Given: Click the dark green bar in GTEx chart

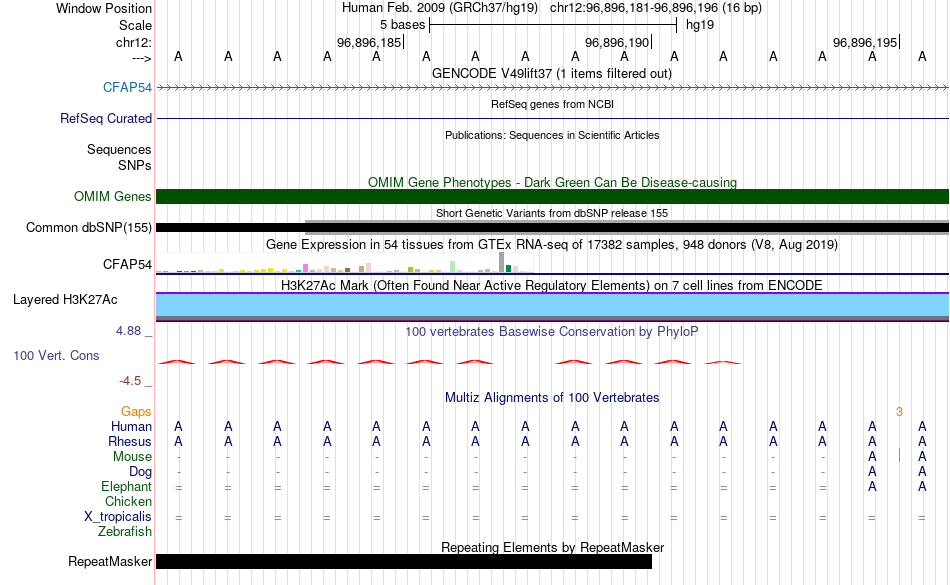Looking at the screenshot, I should [x=509, y=268].
